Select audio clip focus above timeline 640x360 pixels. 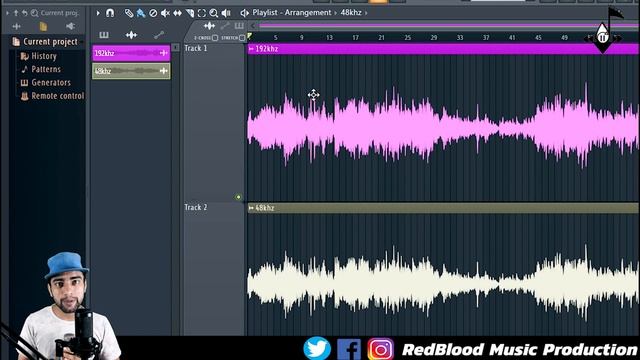[x=209, y=26]
